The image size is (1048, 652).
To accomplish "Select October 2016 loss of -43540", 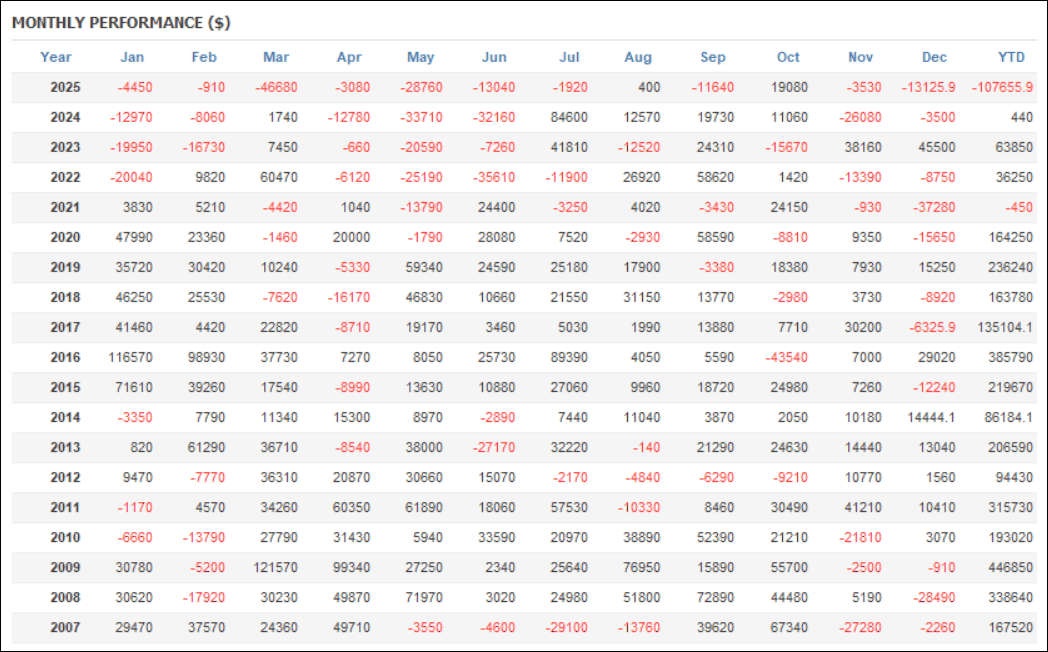I will [783, 357].
